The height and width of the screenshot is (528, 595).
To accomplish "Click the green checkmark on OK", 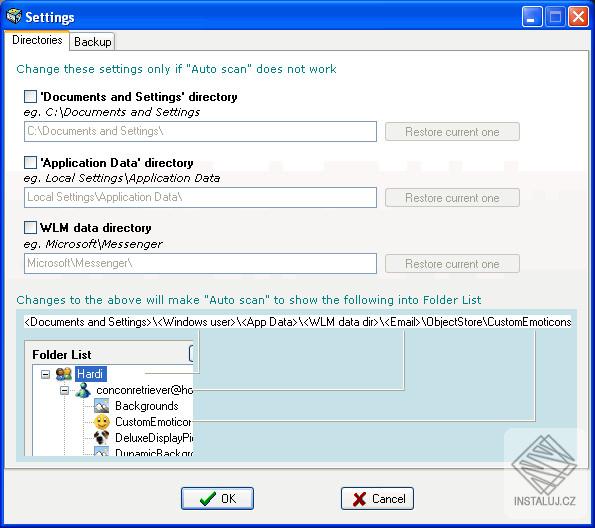I will click(x=208, y=499).
